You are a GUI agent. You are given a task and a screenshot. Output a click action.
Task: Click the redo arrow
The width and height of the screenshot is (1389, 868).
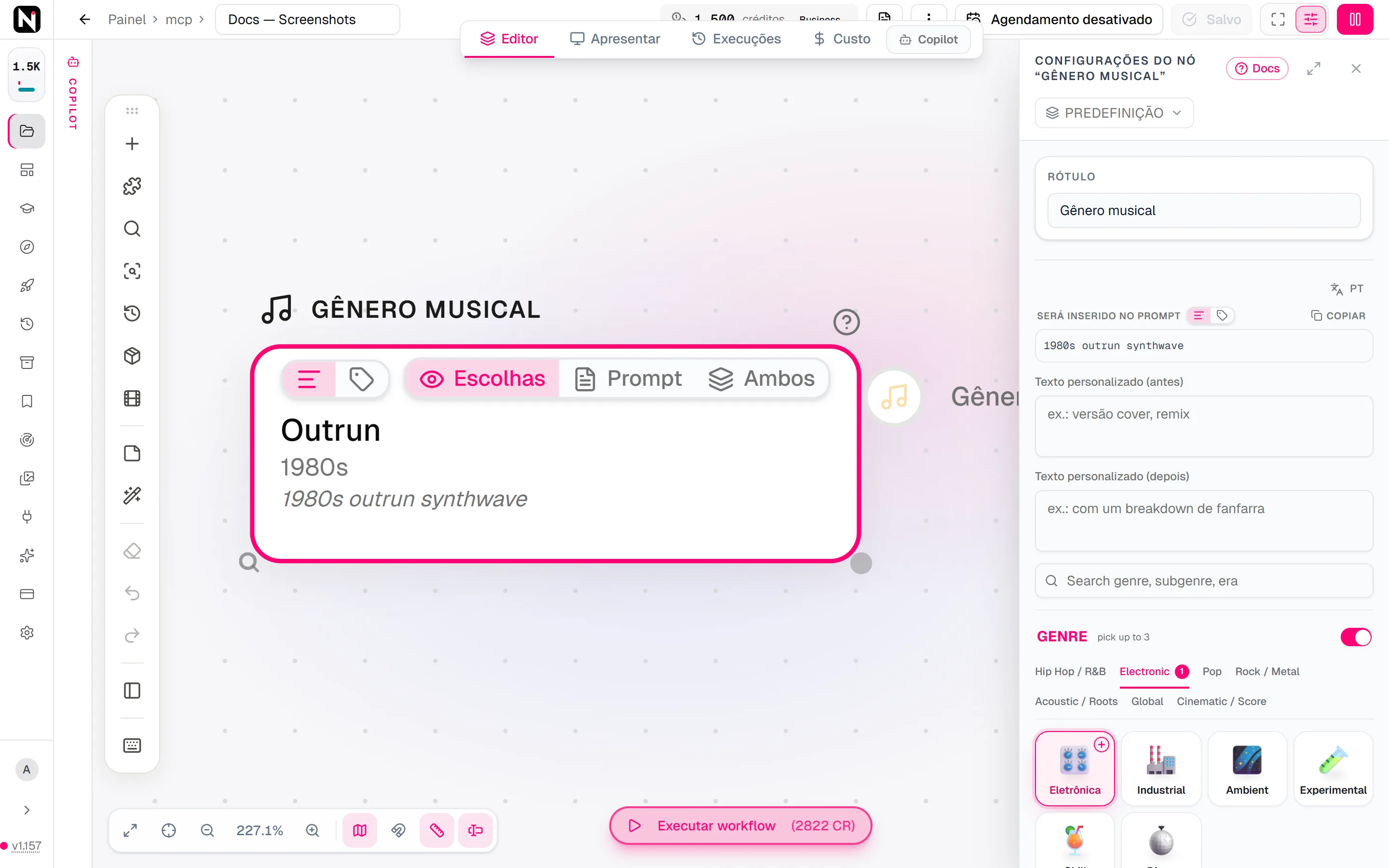(x=132, y=636)
